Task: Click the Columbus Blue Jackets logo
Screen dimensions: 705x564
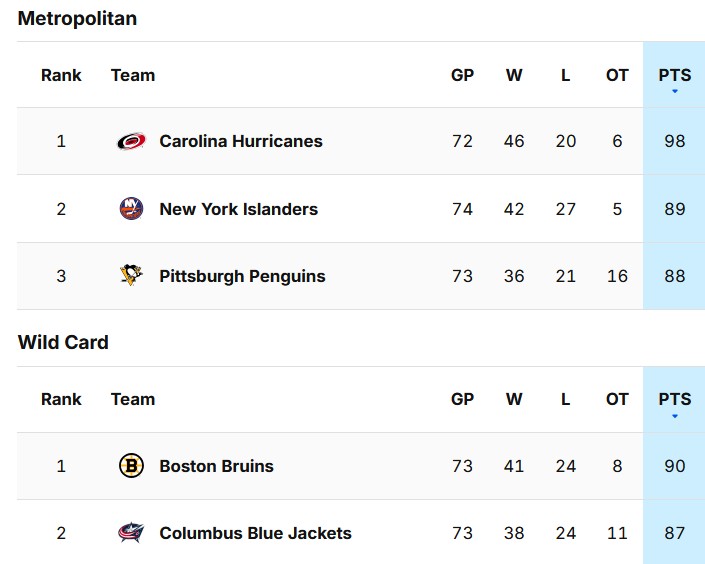Action: (x=131, y=533)
